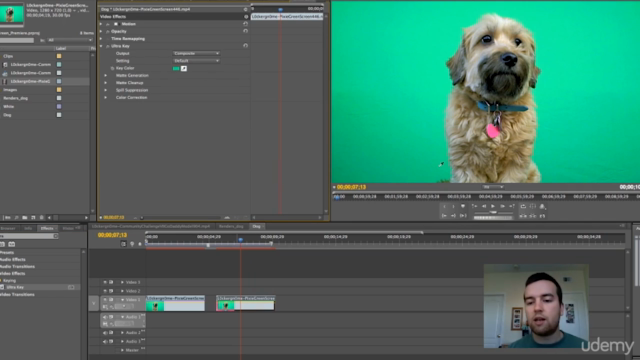The height and width of the screenshot is (360, 640).
Task: Toggle the Key Color animation stopwatch
Action: (x=112, y=68)
